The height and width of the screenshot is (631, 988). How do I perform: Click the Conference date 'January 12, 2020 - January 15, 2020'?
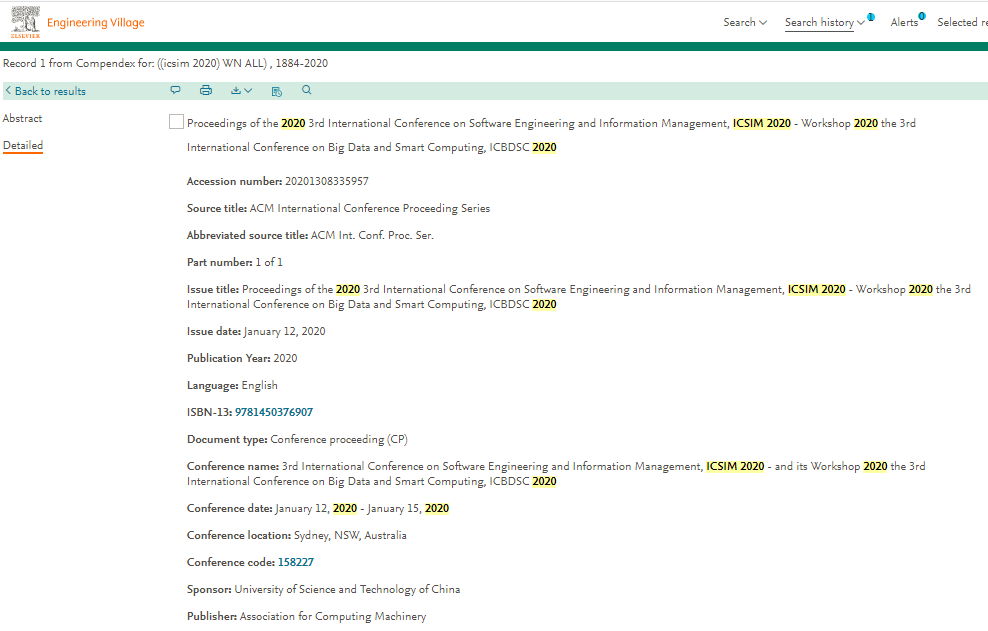click(362, 509)
